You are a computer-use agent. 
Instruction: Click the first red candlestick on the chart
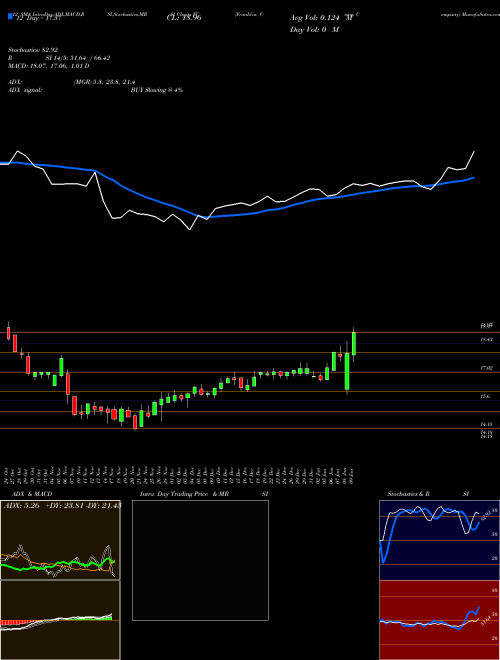(8, 333)
